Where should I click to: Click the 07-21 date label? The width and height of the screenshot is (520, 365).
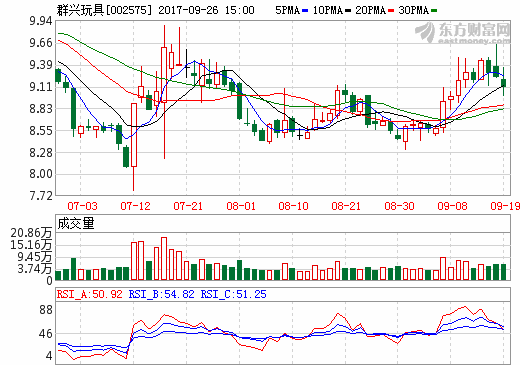[188, 206]
